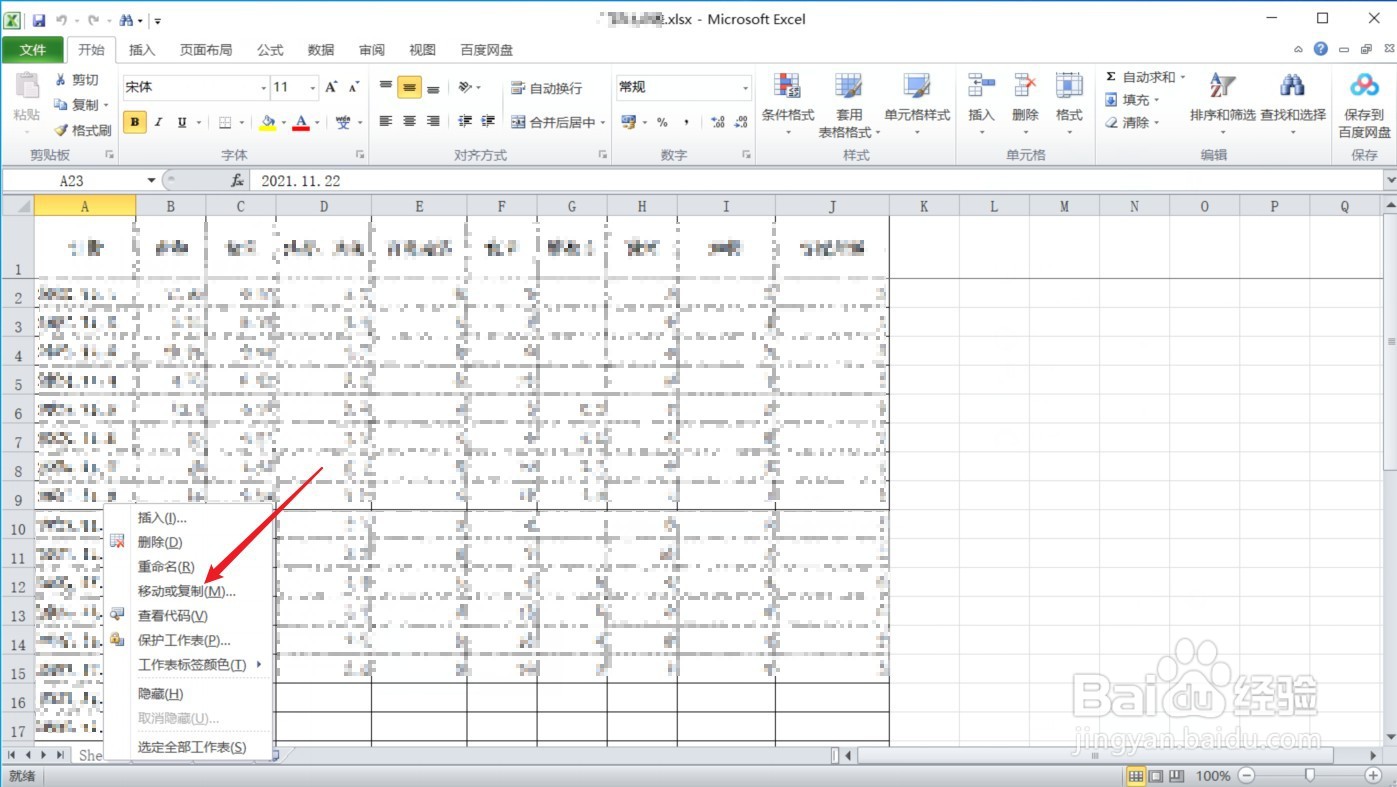Apply percent style

(x=662, y=122)
